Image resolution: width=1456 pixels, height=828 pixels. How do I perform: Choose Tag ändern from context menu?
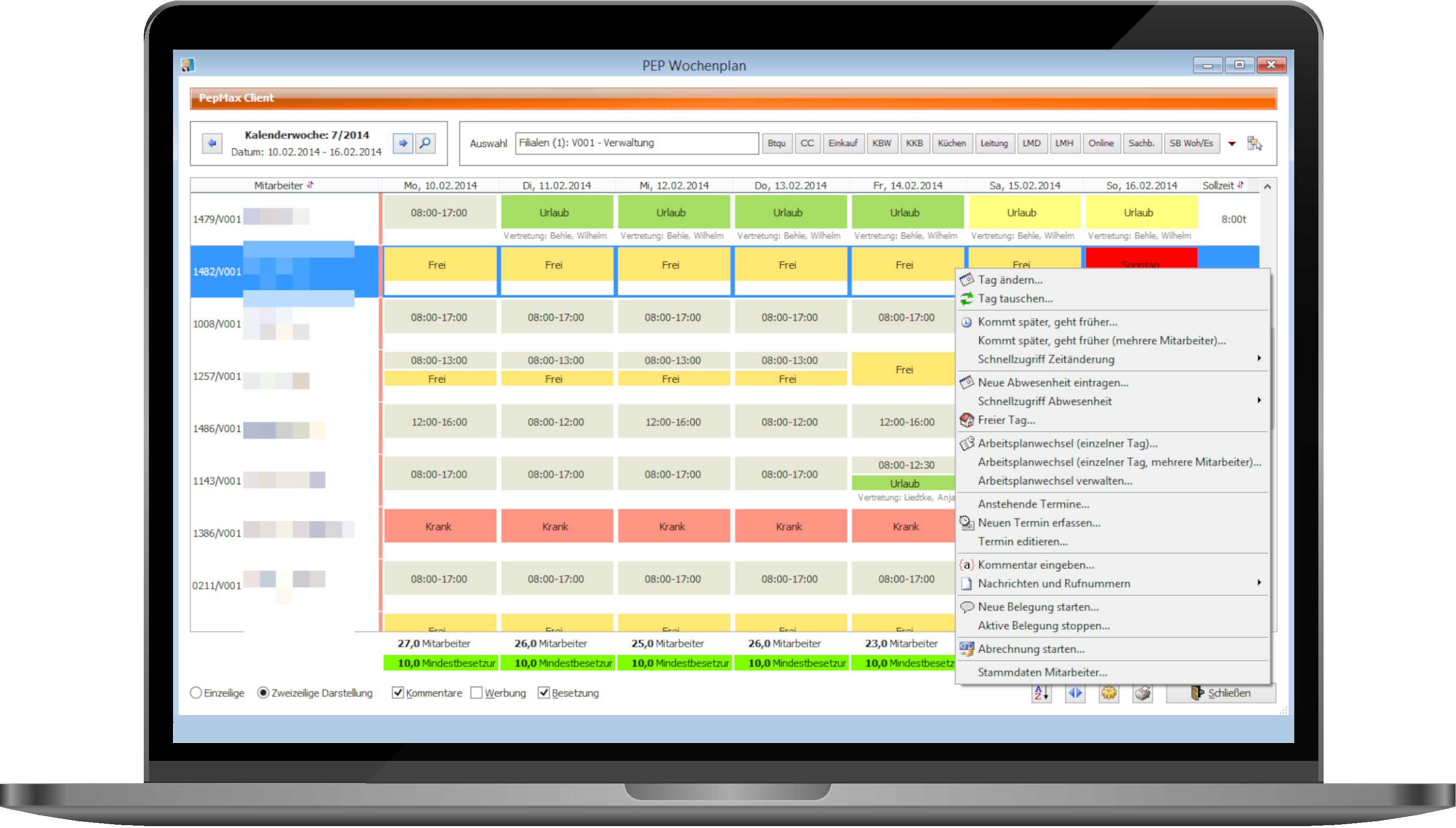coord(1114,280)
